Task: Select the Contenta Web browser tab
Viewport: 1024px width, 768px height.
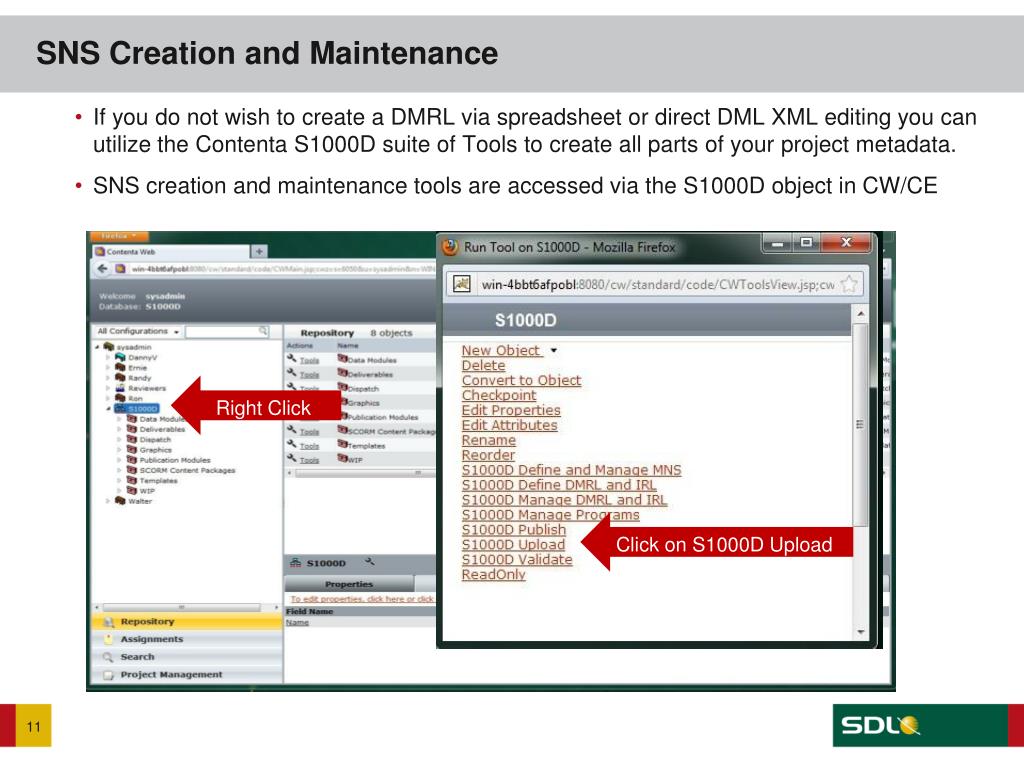Action: coord(171,251)
